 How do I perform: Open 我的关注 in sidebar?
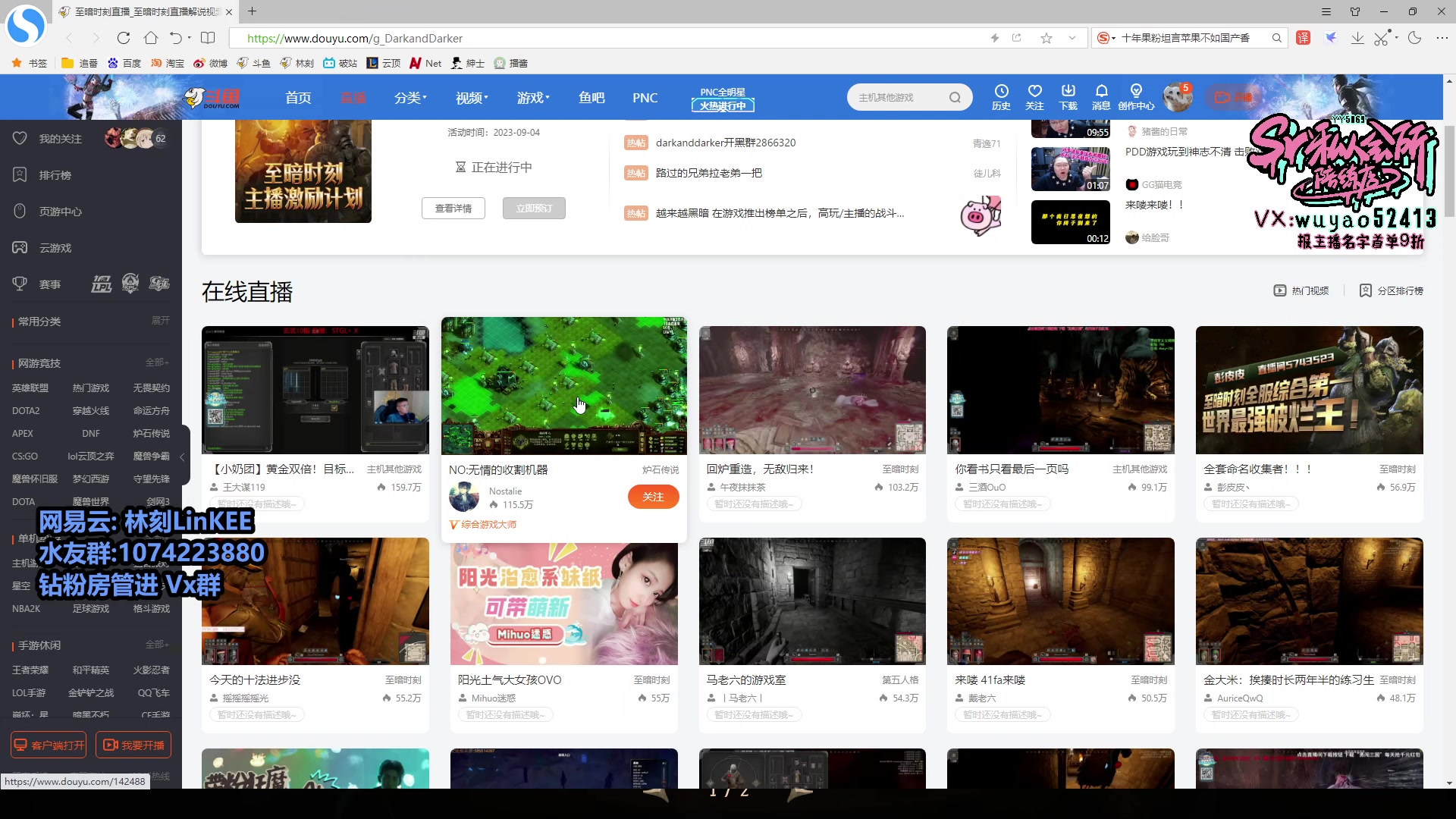pyautogui.click(x=61, y=139)
